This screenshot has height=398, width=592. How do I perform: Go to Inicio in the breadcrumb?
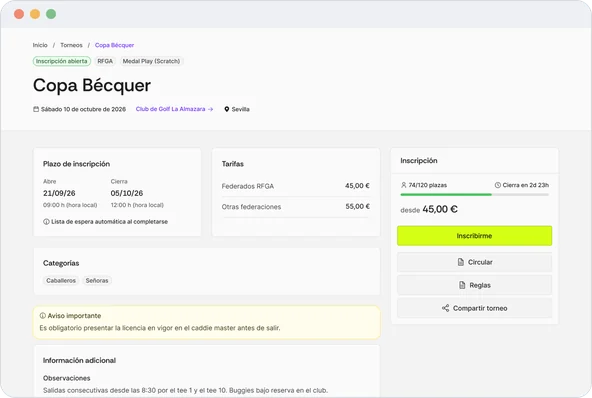(40, 45)
